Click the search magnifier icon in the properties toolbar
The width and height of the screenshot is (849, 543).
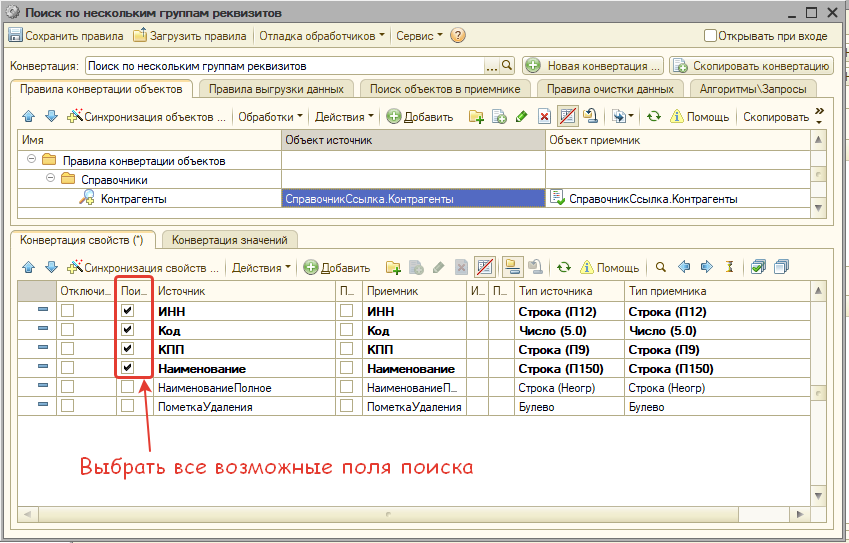[x=661, y=267]
